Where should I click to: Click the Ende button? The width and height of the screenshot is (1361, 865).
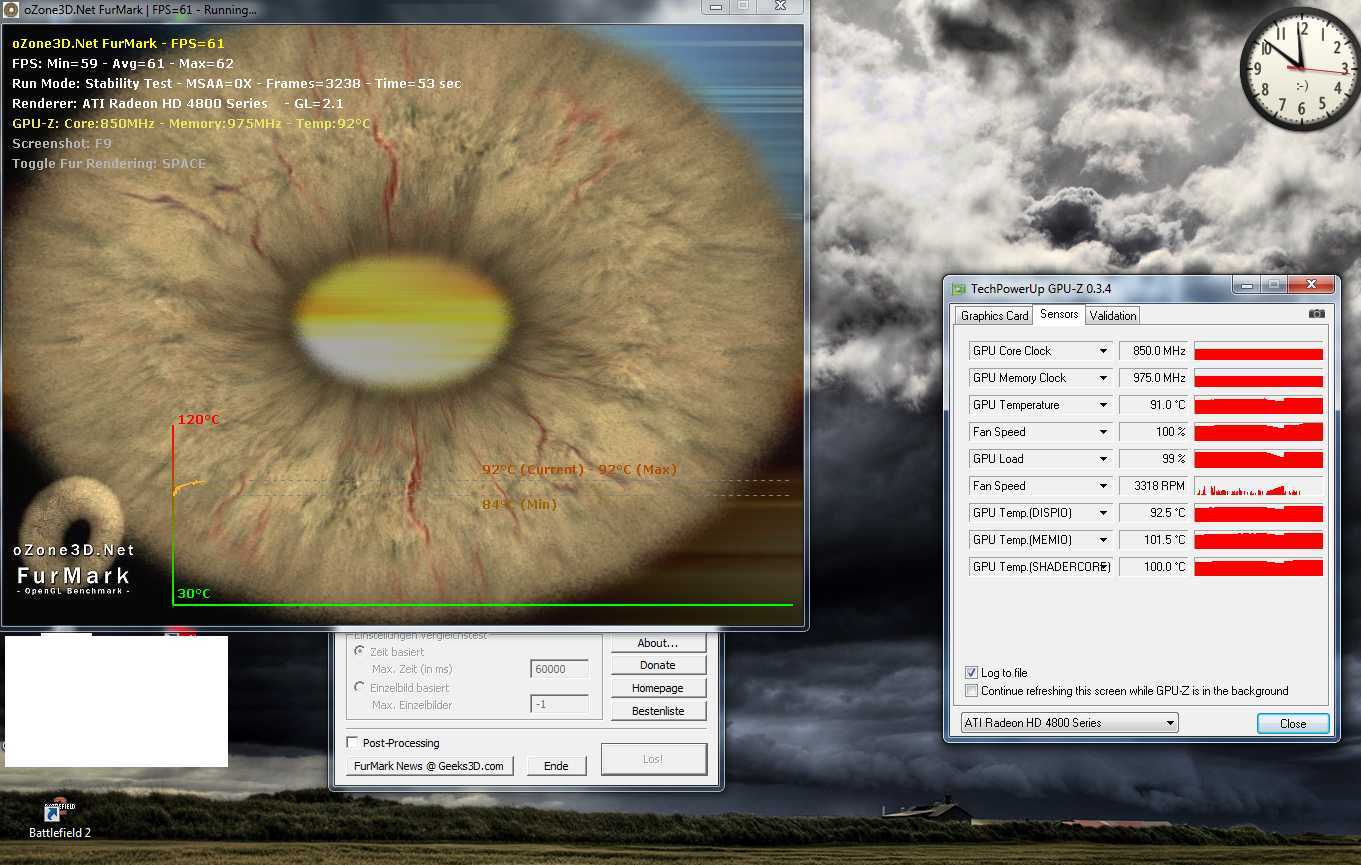(556, 766)
